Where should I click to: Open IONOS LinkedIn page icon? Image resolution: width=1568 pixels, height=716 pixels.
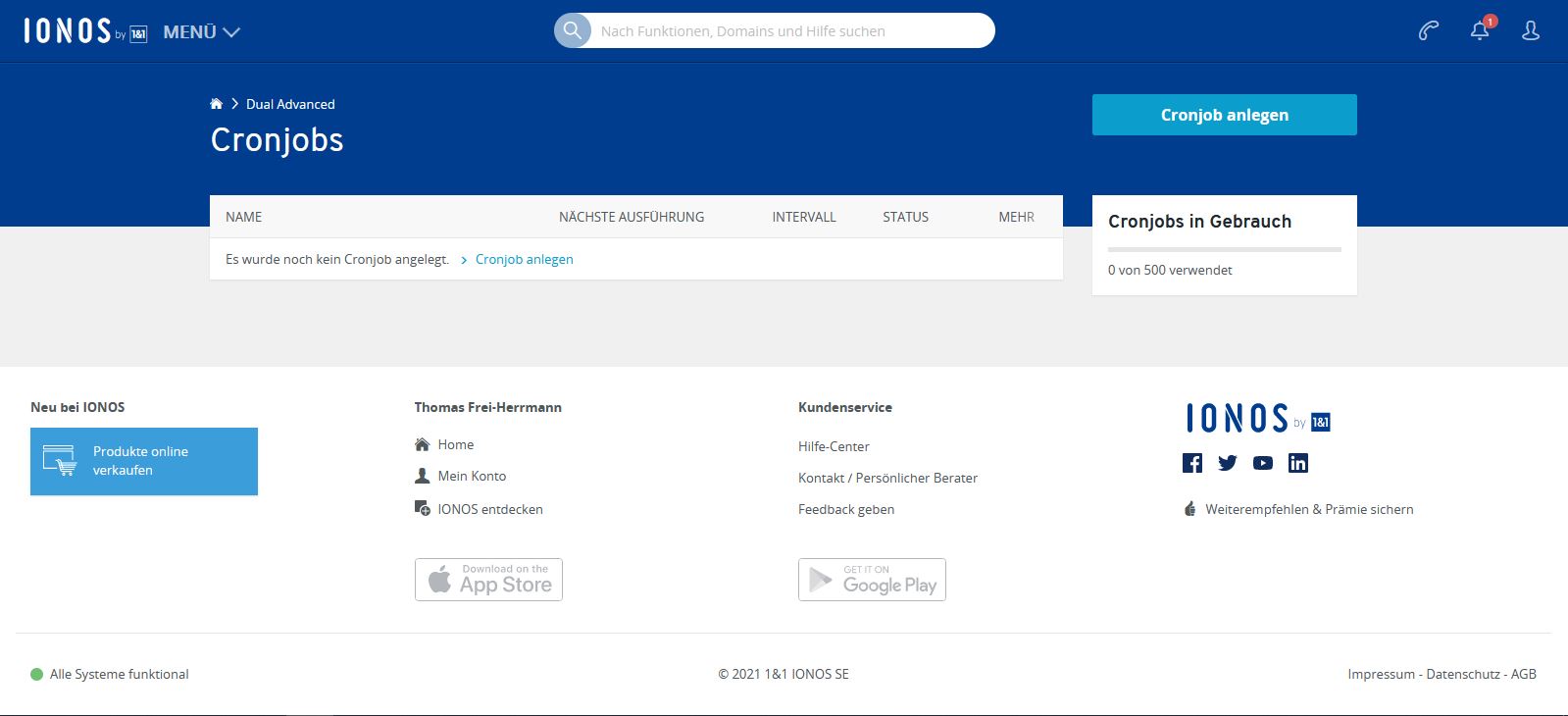[1298, 463]
